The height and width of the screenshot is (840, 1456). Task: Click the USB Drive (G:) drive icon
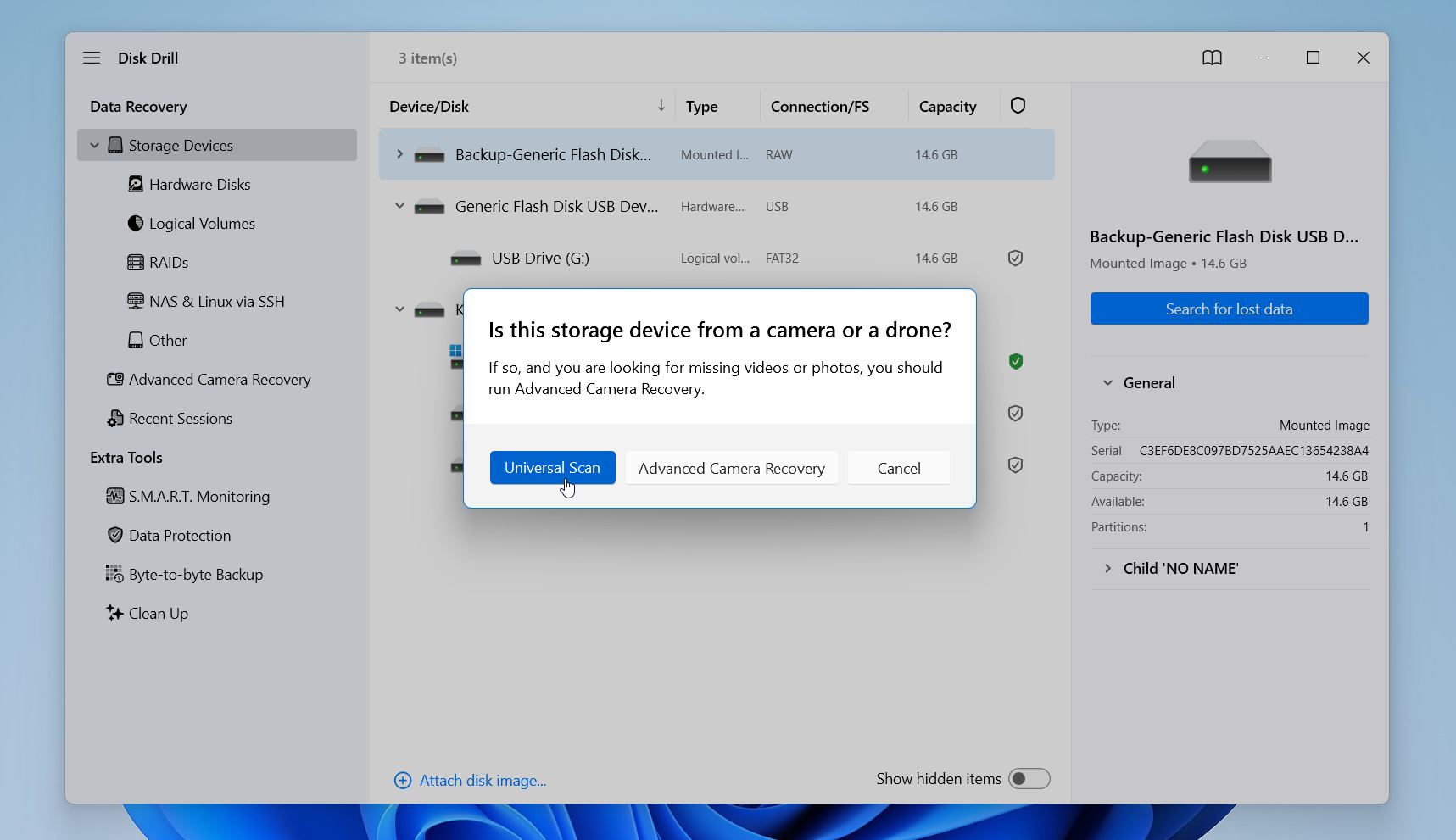[466, 259]
